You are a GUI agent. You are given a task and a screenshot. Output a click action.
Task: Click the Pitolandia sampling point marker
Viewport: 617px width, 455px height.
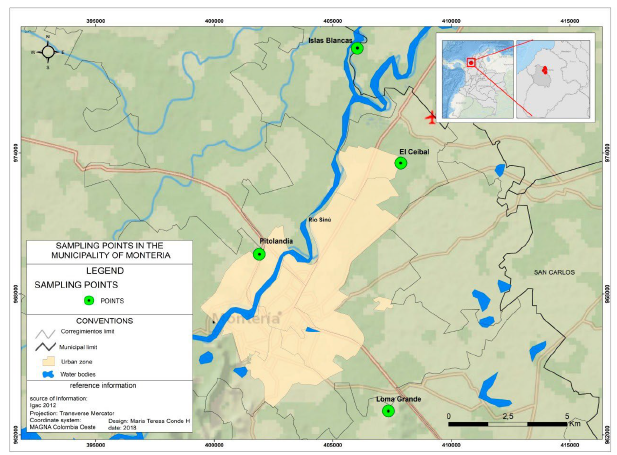pyautogui.click(x=259, y=254)
